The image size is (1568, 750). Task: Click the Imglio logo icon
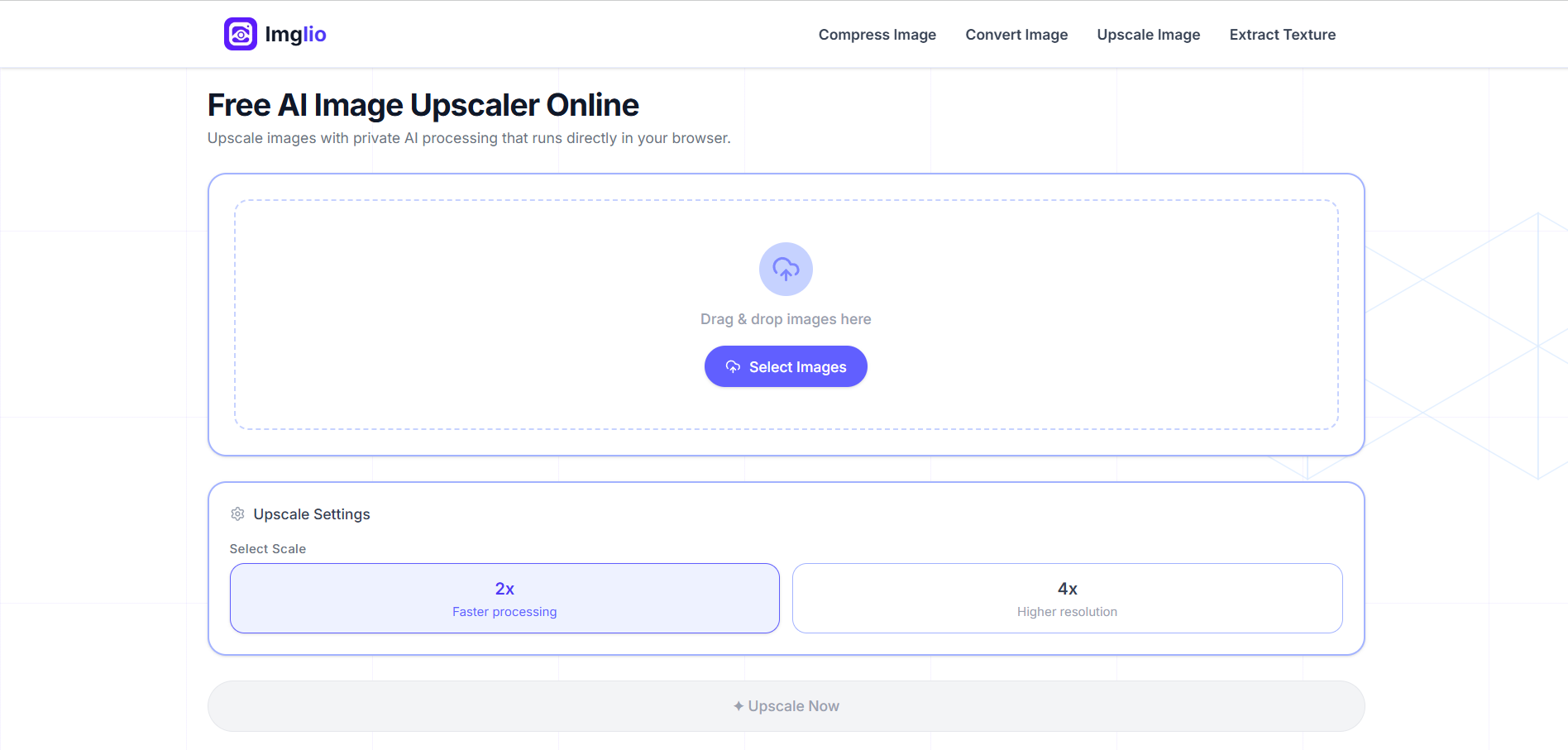(x=241, y=34)
